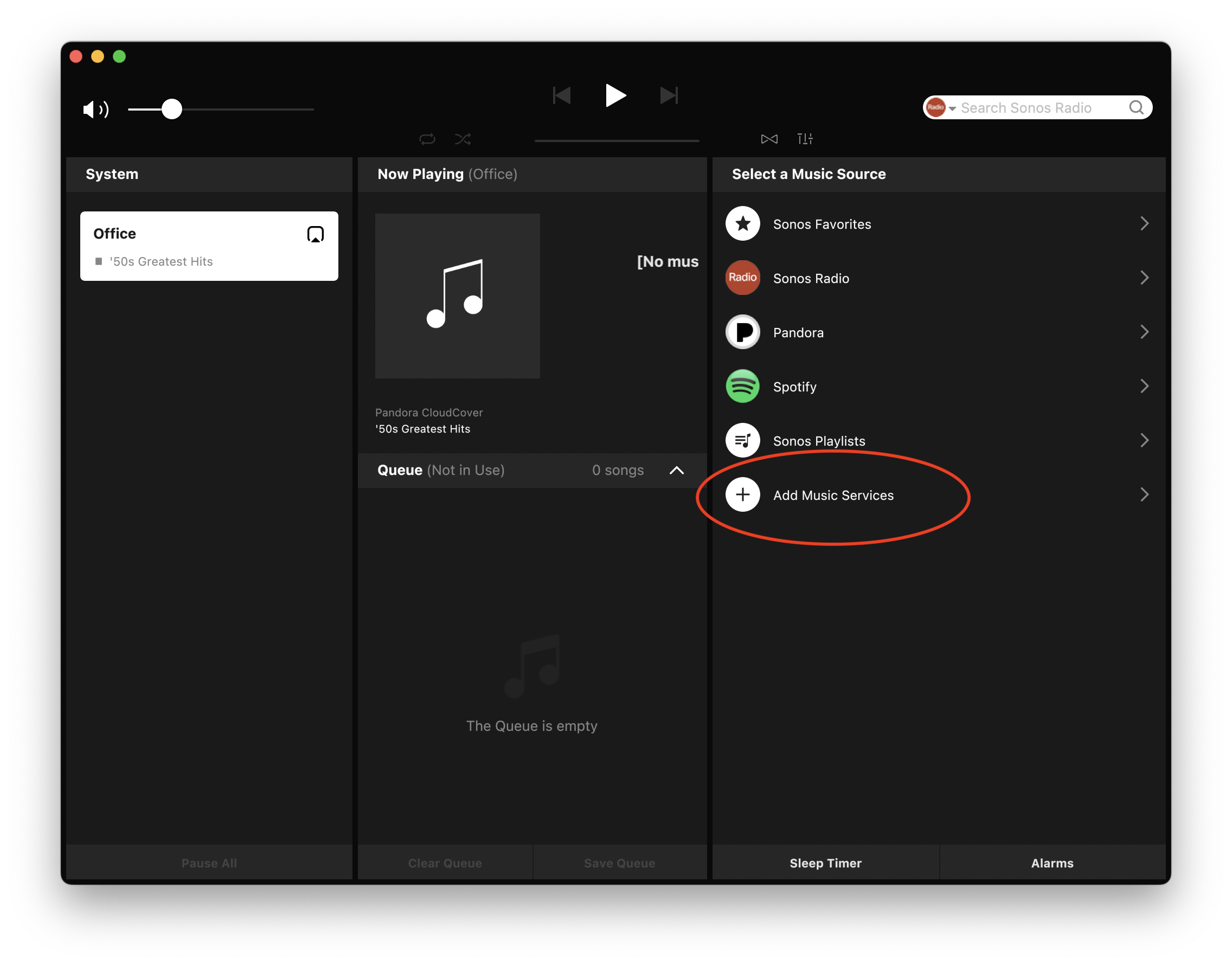
Task: Open Pandora music source
Action: pos(939,332)
